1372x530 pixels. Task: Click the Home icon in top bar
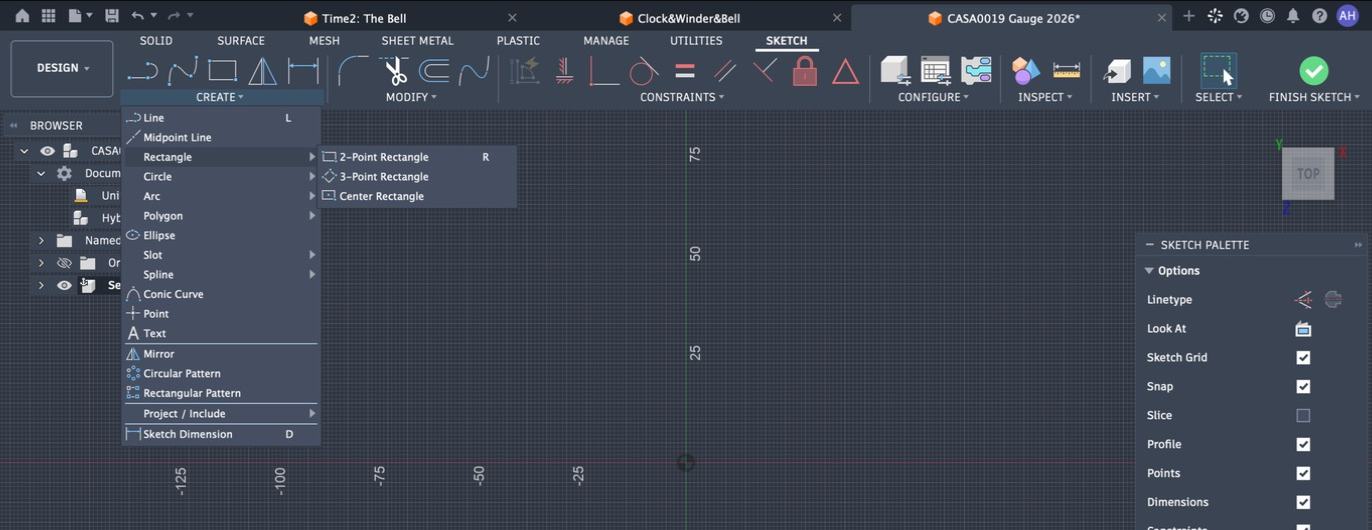click(x=21, y=16)
